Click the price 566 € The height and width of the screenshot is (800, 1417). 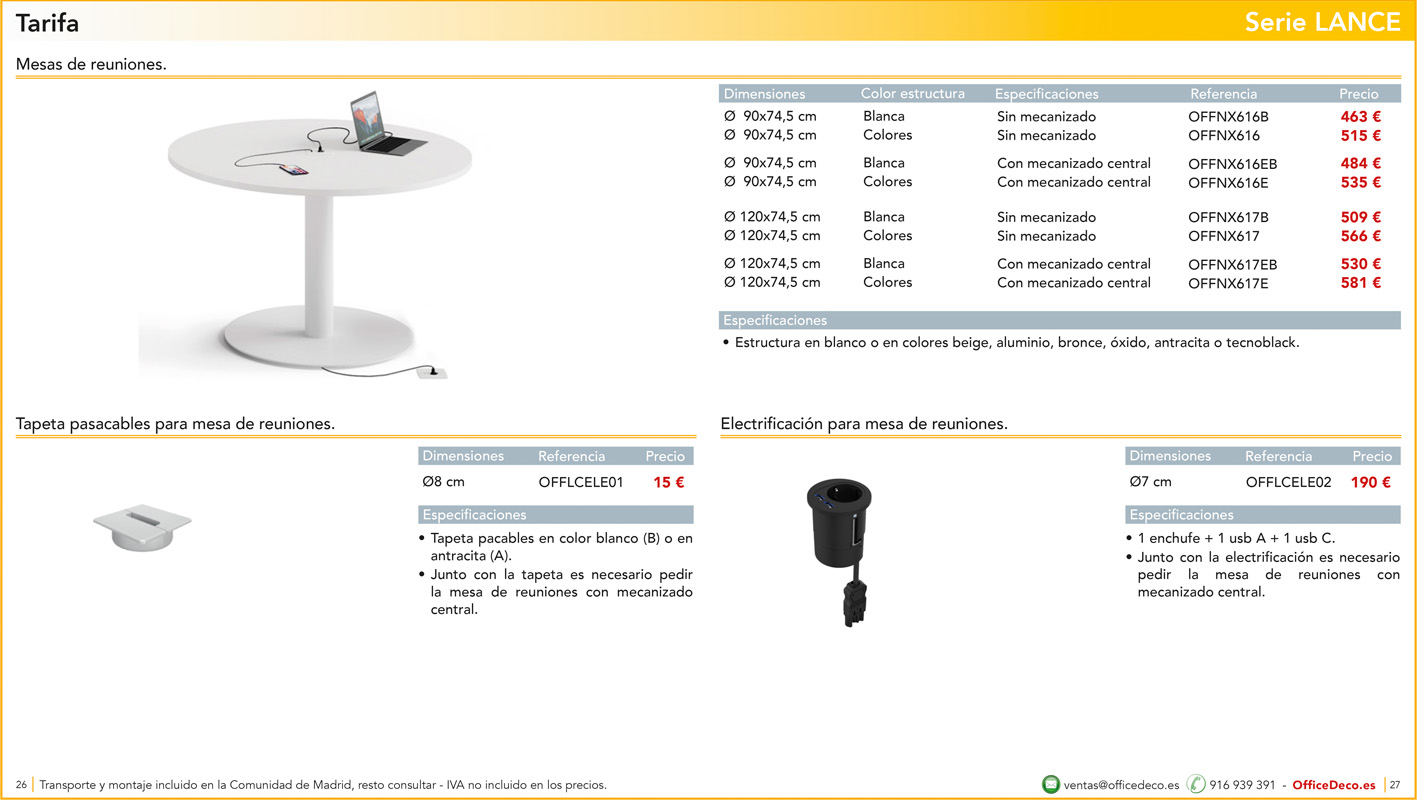(x=1361, y=237)
